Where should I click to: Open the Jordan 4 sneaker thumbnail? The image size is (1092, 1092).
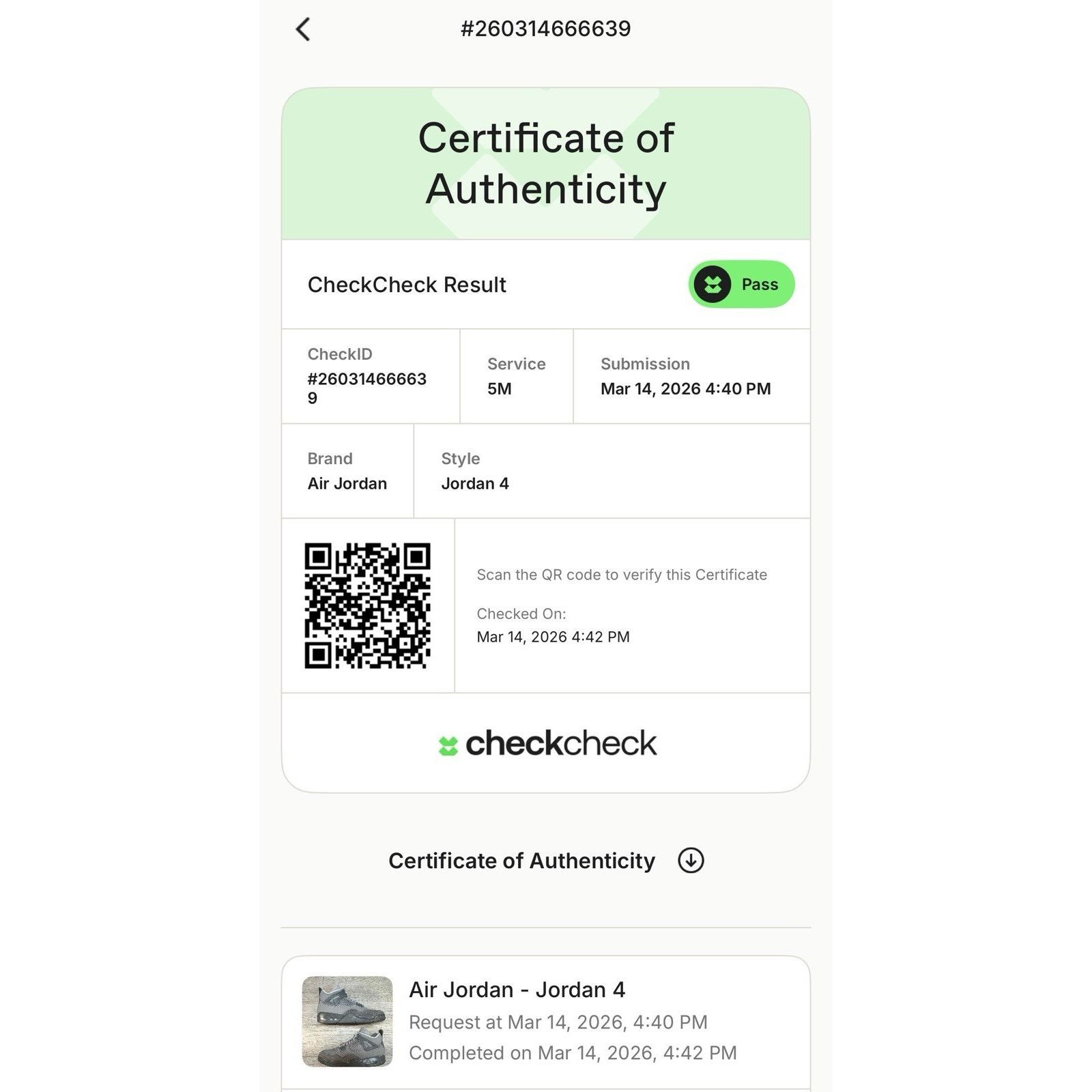347,1021
